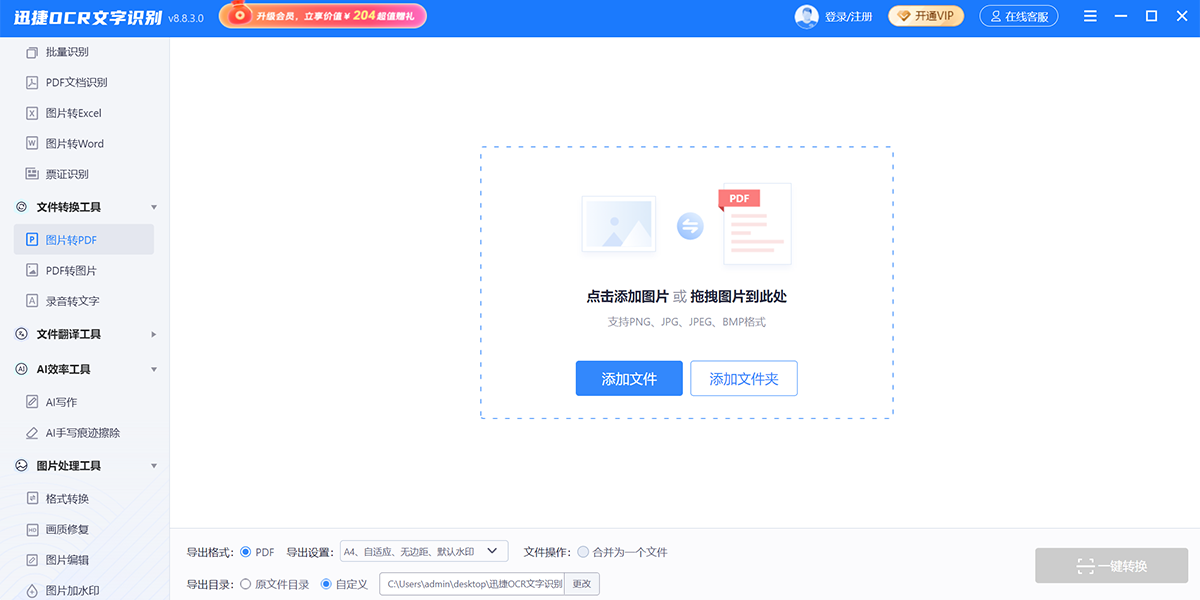1200x600 pixels.
Task: Open 在线客服 customer service
Action: 1019,16
